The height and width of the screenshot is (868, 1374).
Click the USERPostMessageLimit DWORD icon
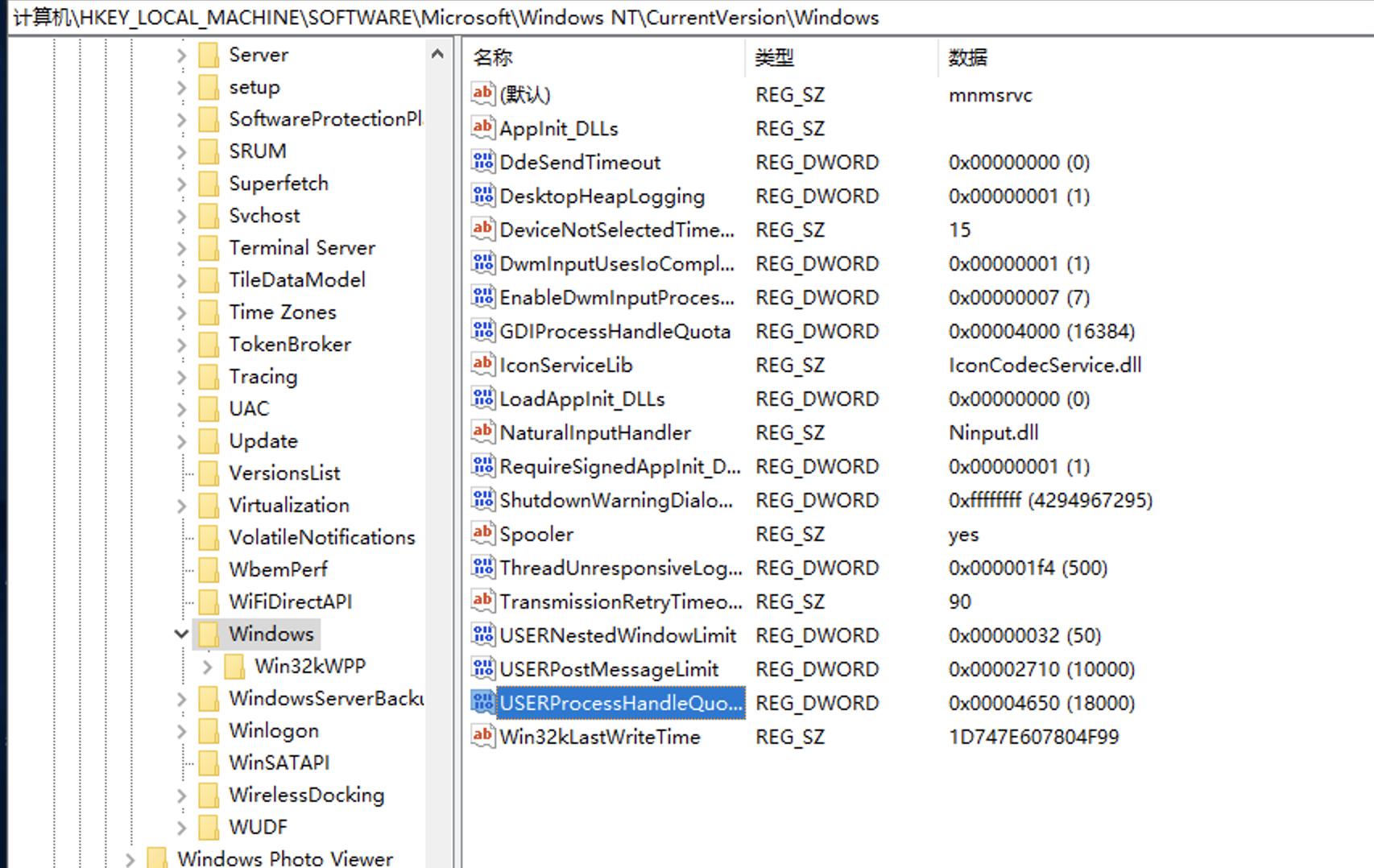[482, 668]
